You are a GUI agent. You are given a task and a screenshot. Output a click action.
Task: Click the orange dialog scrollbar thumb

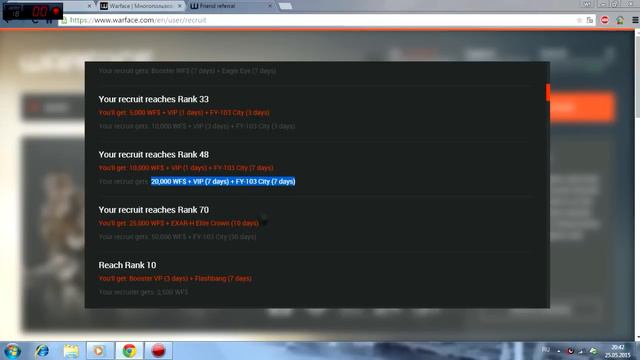click(548, 92)
